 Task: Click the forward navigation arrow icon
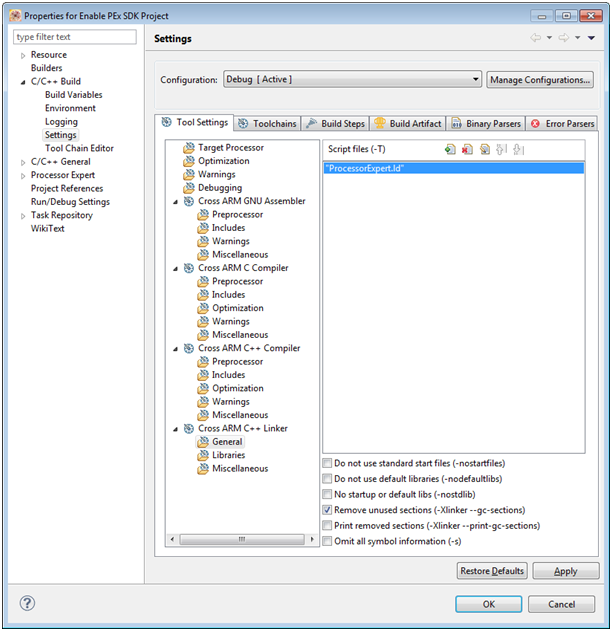pyautogui.click(x=564, y=38)
